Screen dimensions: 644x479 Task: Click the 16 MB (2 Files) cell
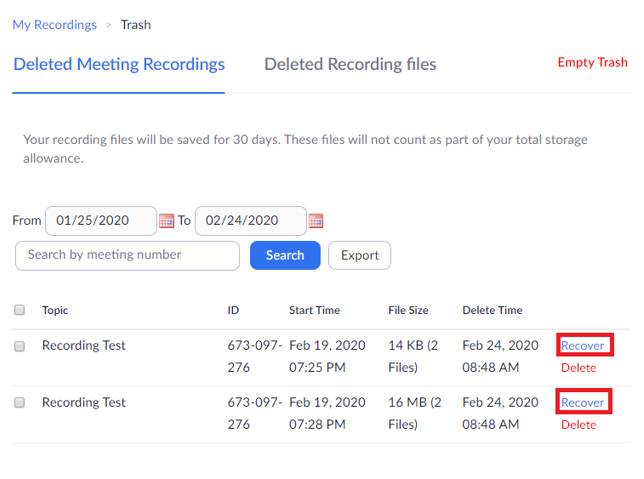[x=415, y=413]
